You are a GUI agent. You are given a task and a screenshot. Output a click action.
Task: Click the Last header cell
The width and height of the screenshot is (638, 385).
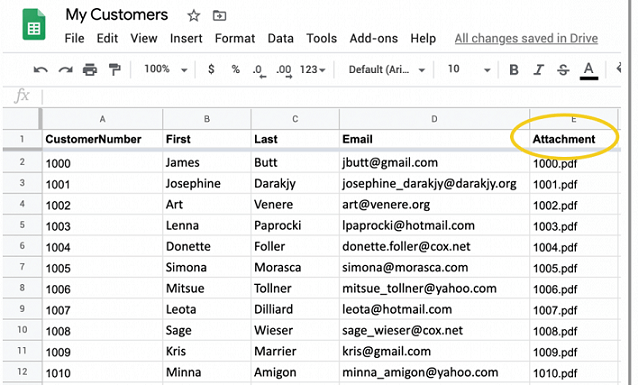pyautogui.click(x=295, y=139)
